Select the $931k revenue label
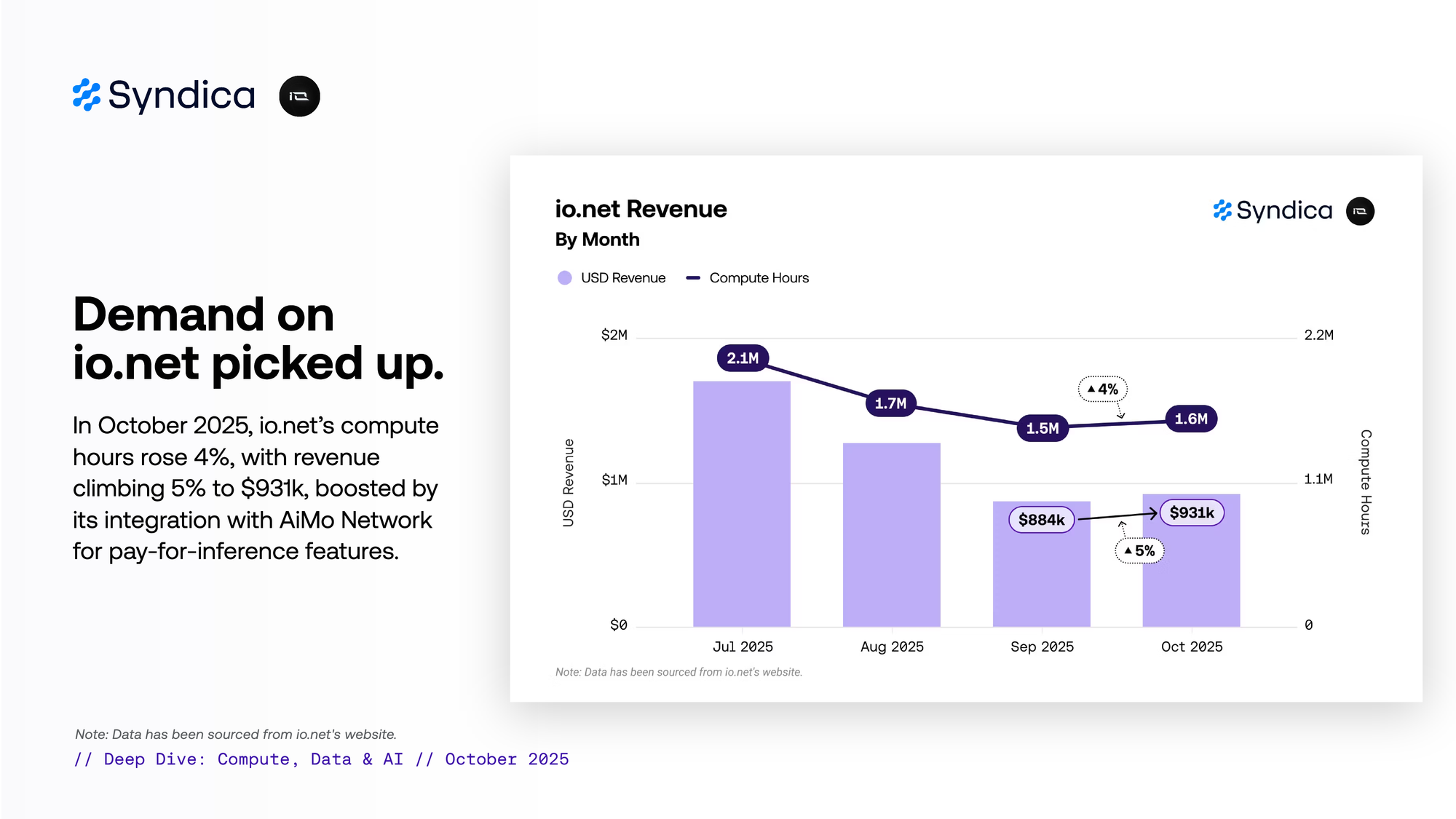This screenshot has width=1456, height=819. pos(1192,513)
